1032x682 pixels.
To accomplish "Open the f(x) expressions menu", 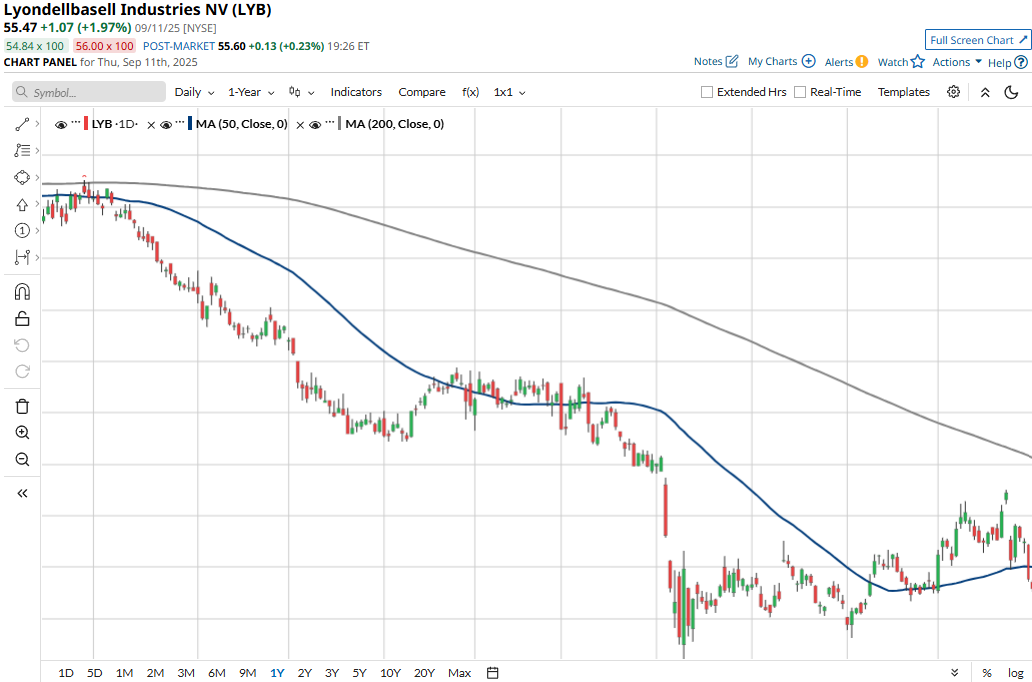I will [x=471, y=92].
